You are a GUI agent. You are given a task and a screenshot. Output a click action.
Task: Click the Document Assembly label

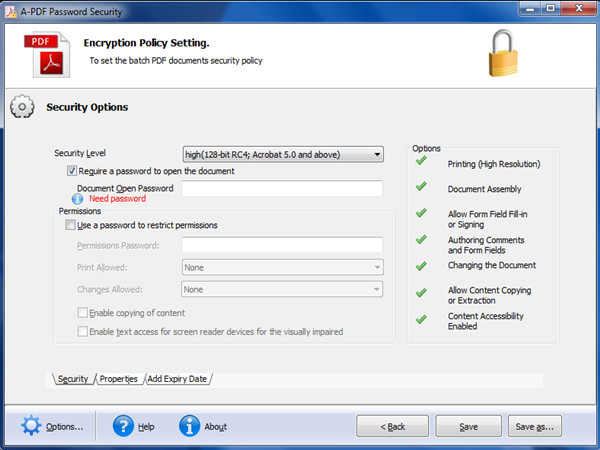click(484, 189)
